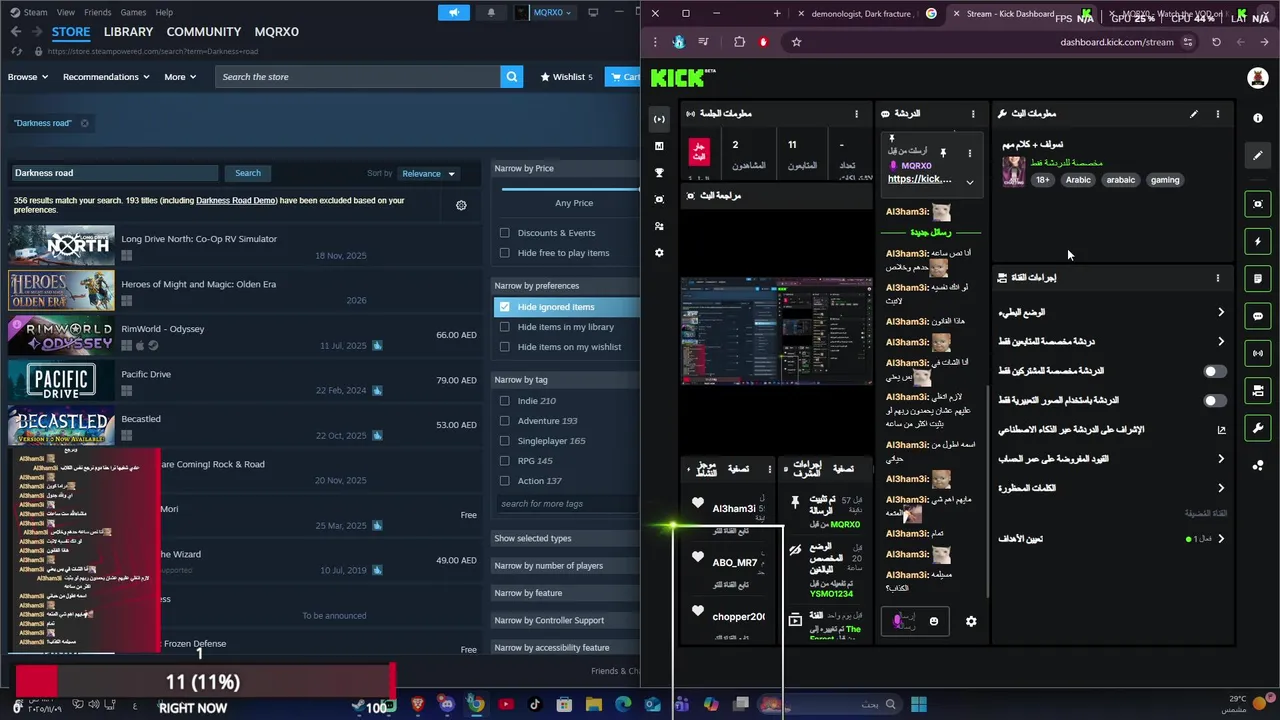Viewport: 1280px width, 720px height.
Task: Toggle emotes-only chat switch
Action: tap(1214, 400)
